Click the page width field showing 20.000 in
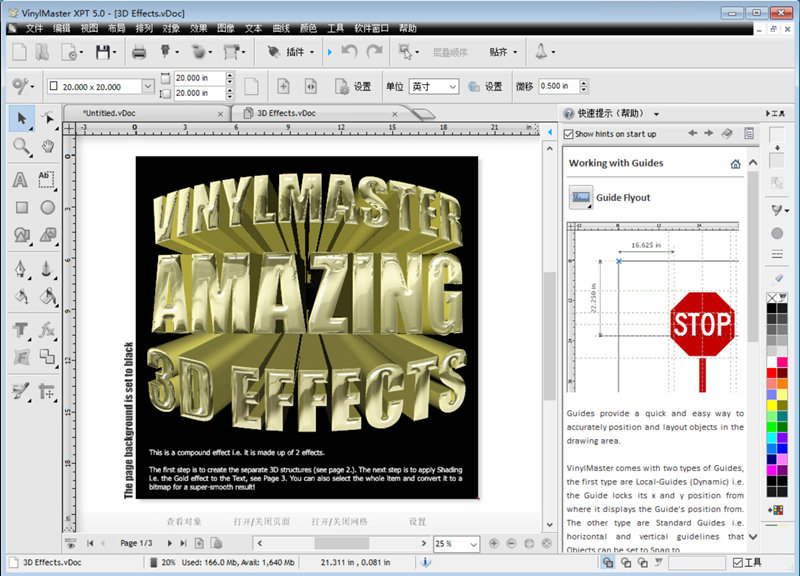800x576 pixels. click(197, 78)
